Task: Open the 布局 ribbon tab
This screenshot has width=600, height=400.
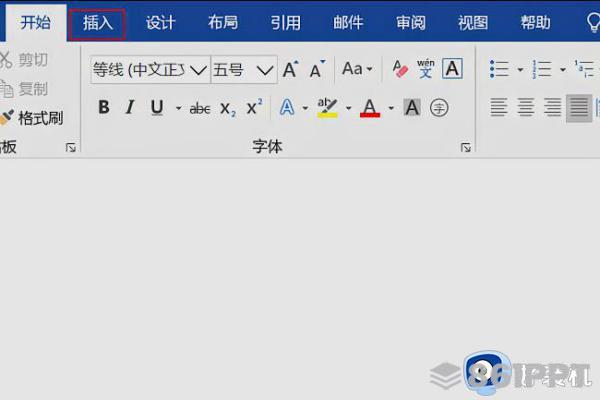Action: click(223, 23)
